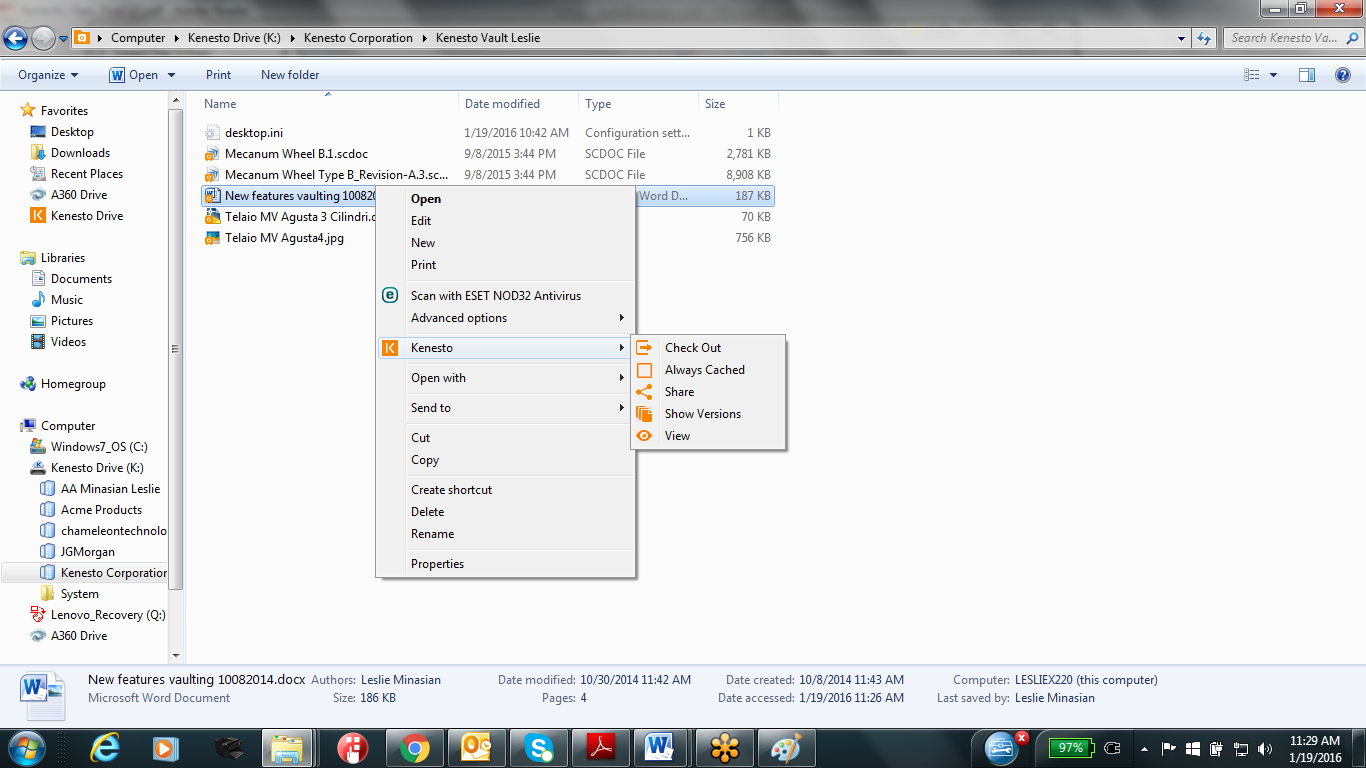Image resolution: width=1366 pixels, height=768 pixels.
Task: Click the forward navigation arrow
Action: pos(43,38)
